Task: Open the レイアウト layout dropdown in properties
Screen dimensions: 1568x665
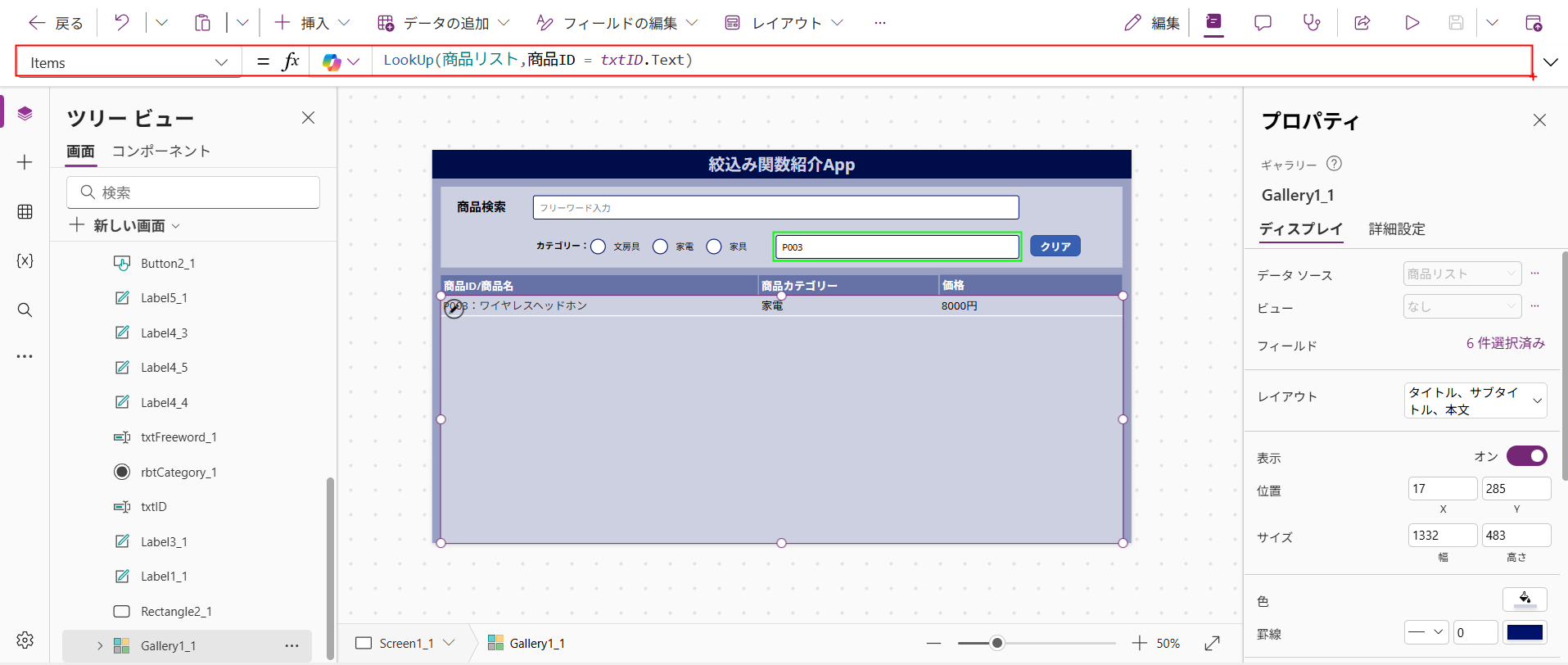Action: (x=1475, y=400)
